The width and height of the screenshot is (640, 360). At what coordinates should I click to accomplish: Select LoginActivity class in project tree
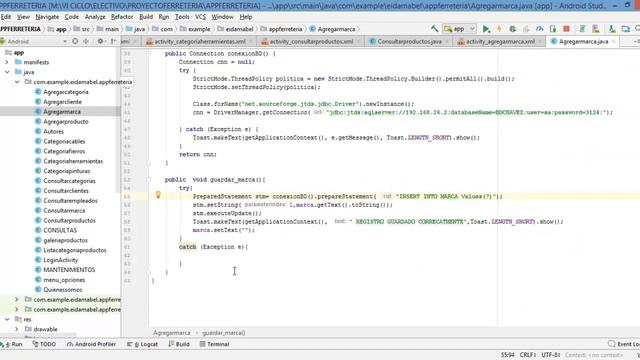pos(60,260)
